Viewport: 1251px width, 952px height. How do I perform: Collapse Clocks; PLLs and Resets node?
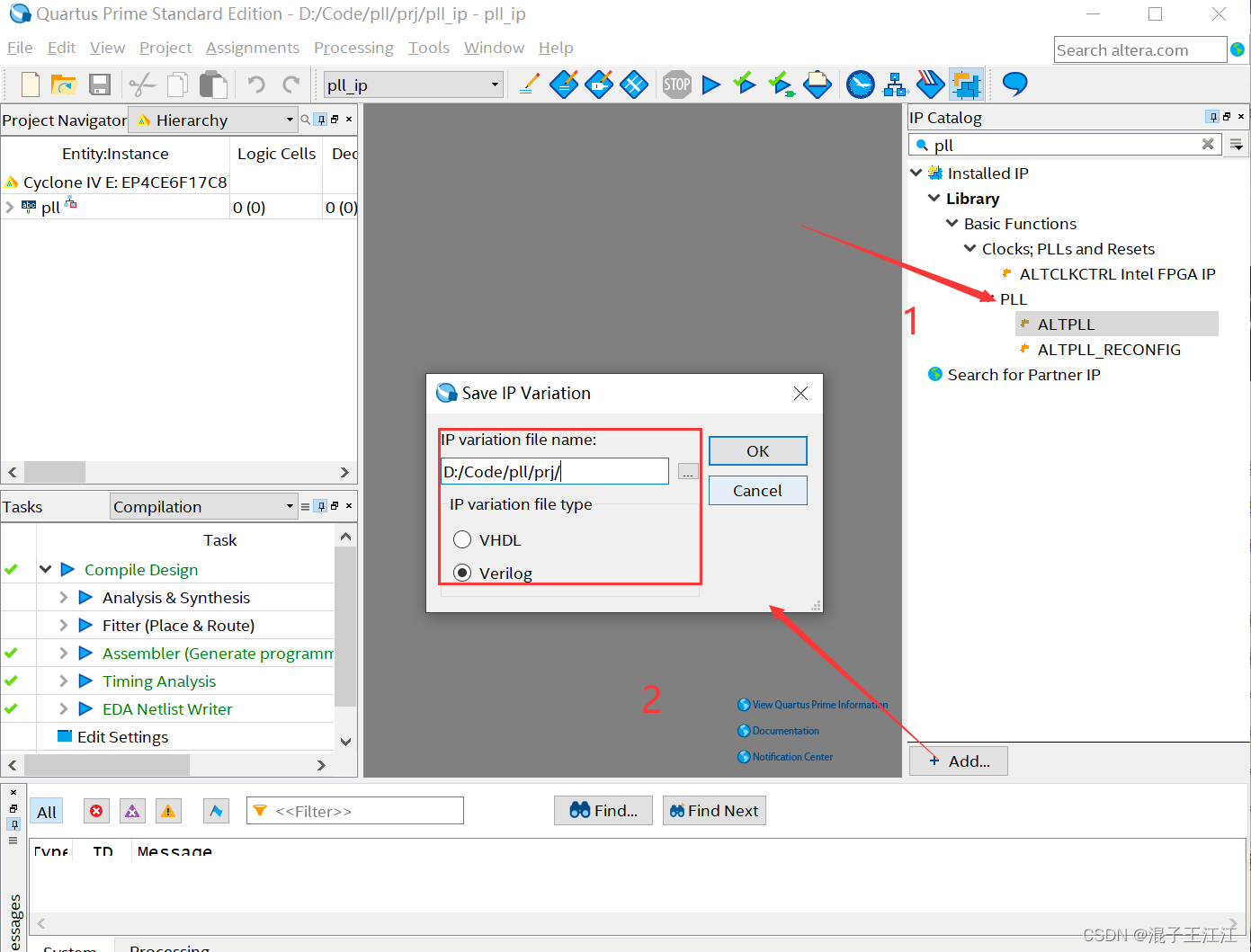pos(970,248)
